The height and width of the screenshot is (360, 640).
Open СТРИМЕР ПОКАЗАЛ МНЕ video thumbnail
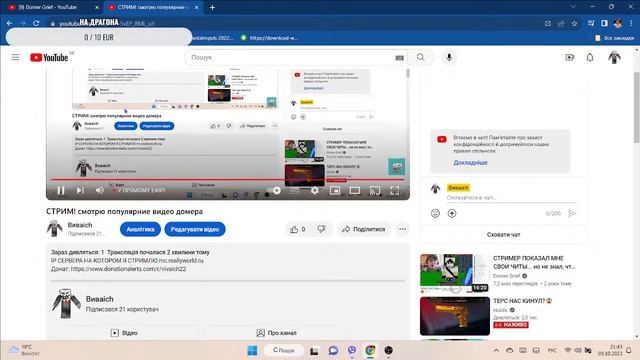(x=455, y=273)
